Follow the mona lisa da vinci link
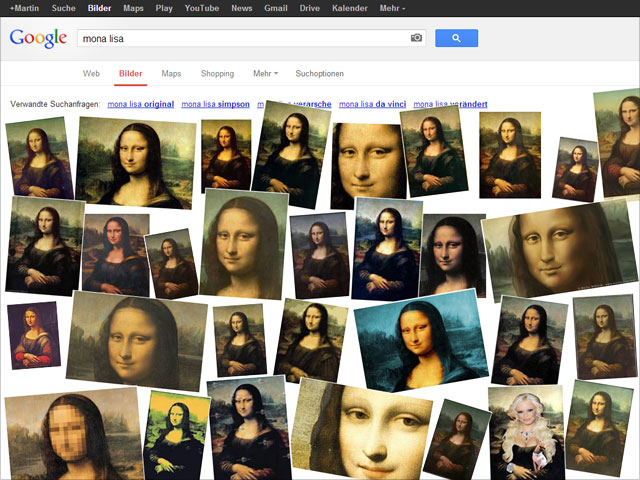The width and height of the screenshot is (640, 480). [373, 104]
